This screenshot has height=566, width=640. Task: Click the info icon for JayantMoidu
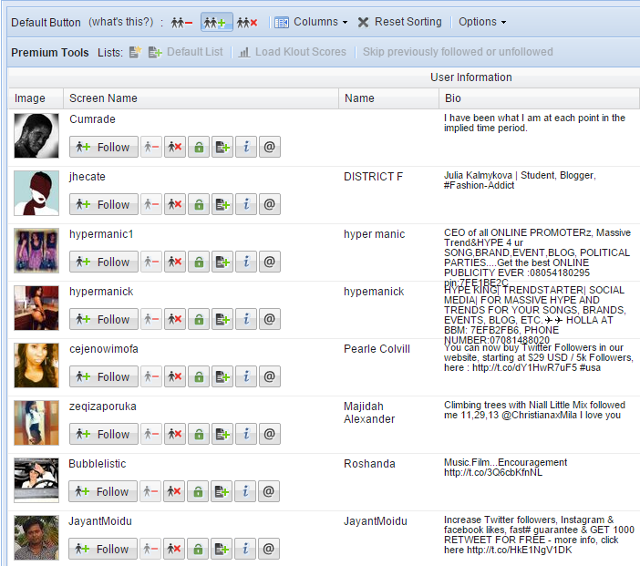245,549
